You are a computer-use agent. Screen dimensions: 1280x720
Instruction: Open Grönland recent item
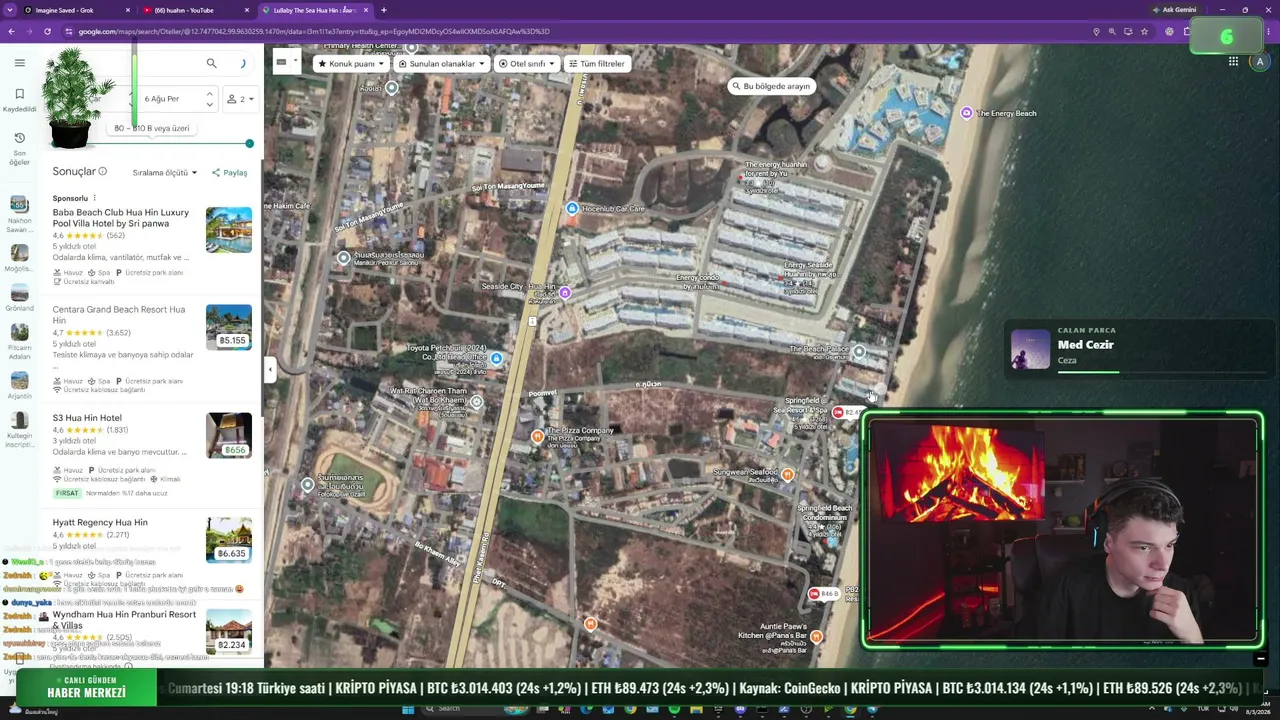pyautogui.click(x=19, y=297)
